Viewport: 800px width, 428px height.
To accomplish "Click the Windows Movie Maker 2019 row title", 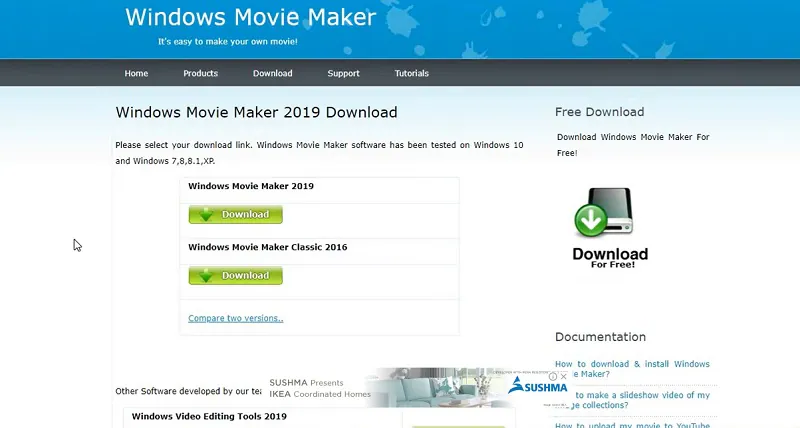I will [251, 186].
